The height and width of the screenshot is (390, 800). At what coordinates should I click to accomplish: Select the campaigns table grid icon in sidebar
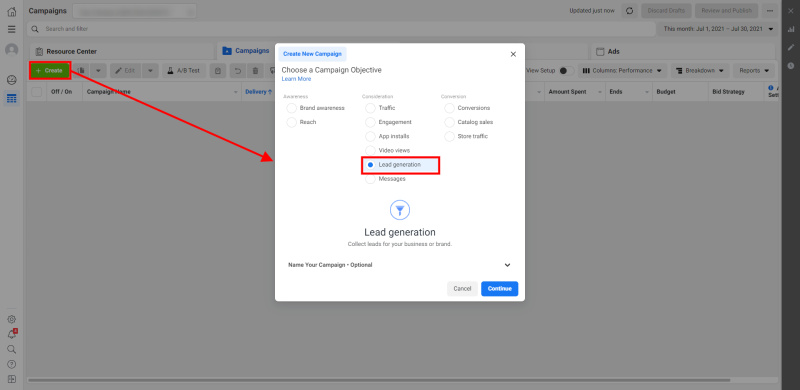coord(11,98)
